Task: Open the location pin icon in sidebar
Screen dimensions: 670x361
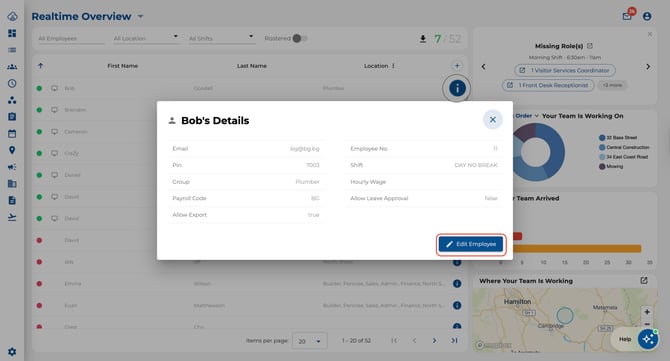Action: click(12, 150)
